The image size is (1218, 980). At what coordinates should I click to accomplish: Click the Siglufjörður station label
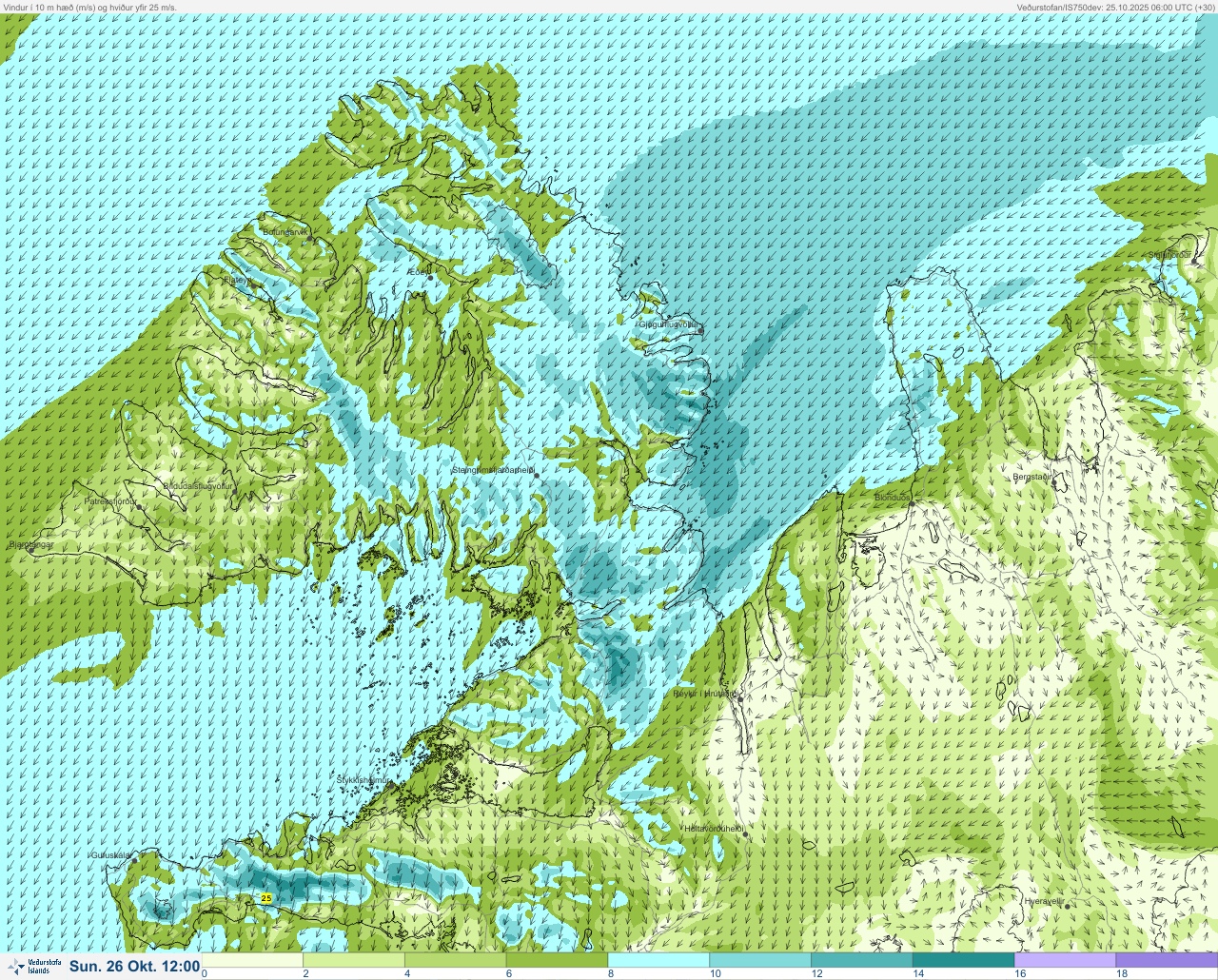[x=1169, y=255]
